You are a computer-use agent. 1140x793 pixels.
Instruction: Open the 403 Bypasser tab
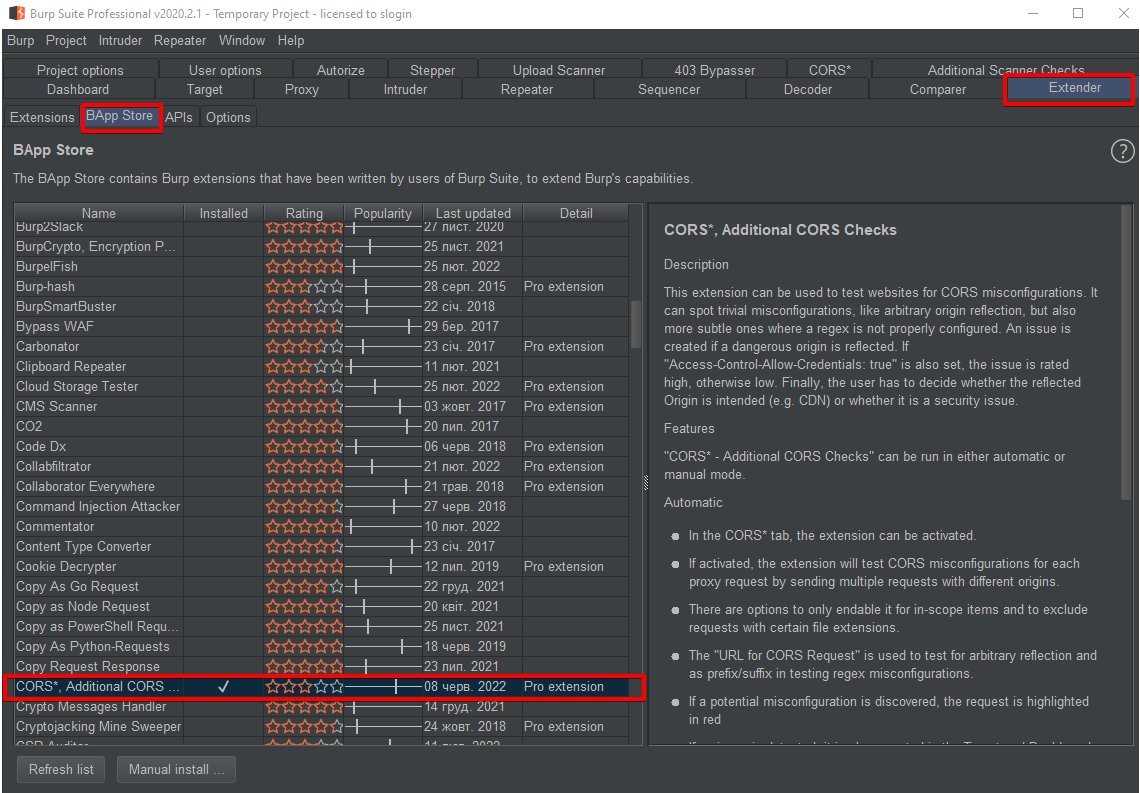tap(715, 70)
